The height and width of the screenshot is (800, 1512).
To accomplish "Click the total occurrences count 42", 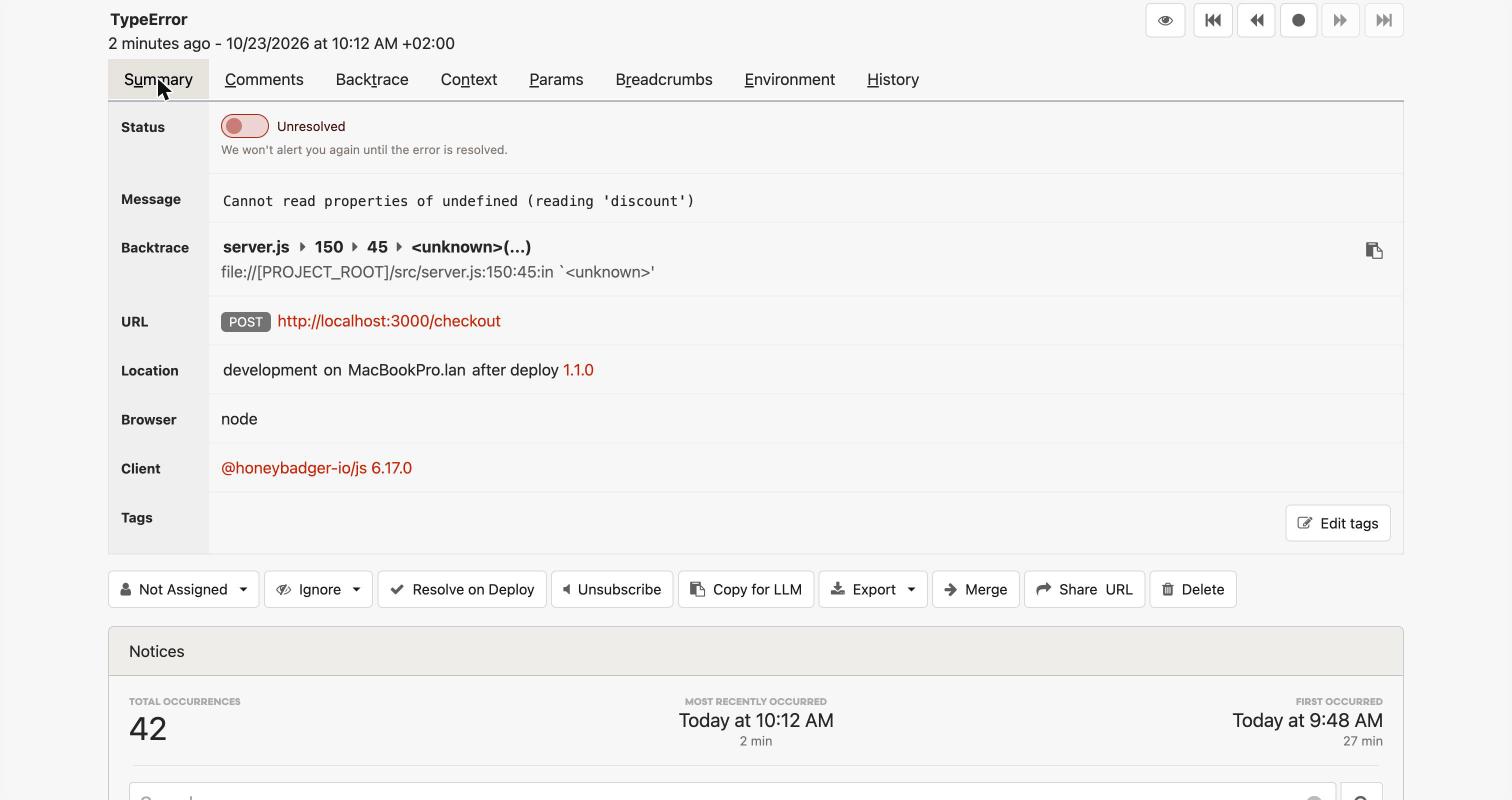I will [148, 729].
